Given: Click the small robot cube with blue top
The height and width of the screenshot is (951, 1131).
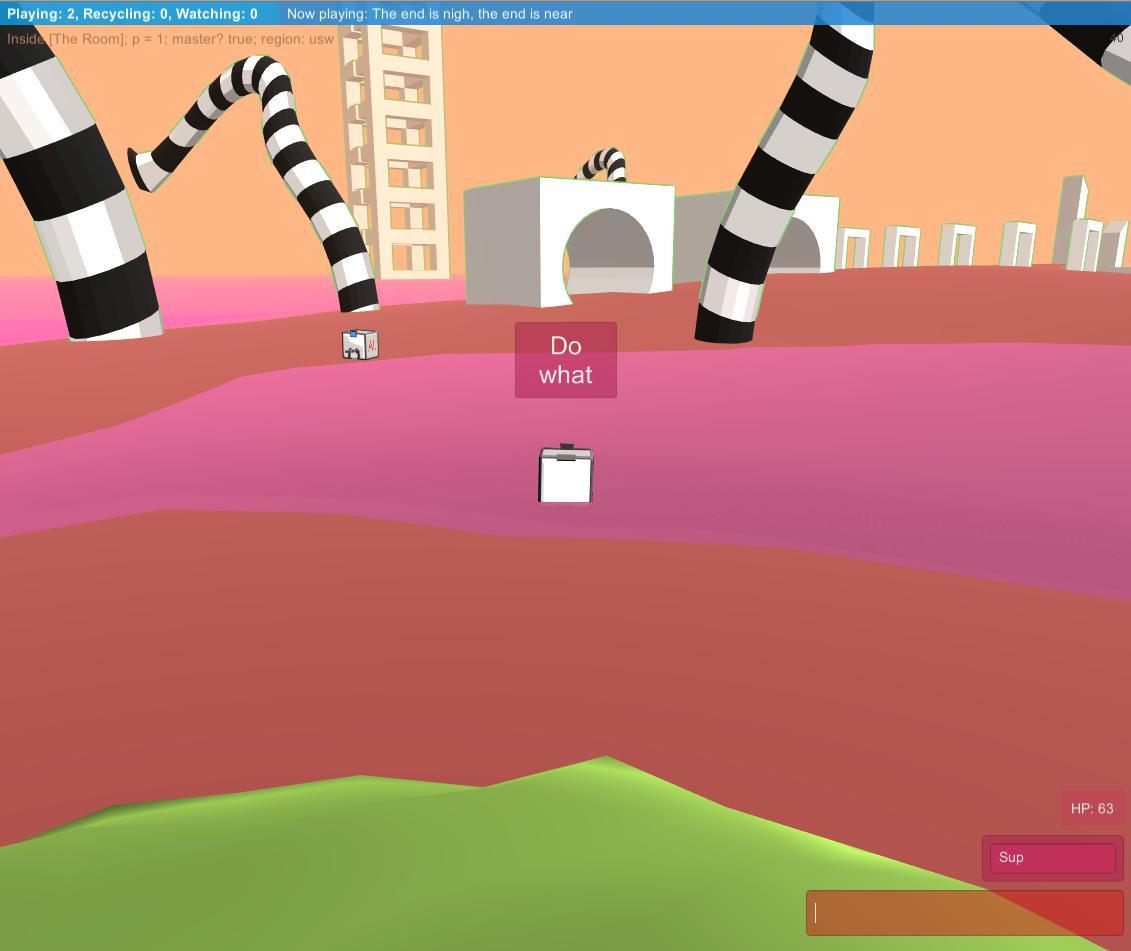Looking at the screenshot, I should (360, 344).
